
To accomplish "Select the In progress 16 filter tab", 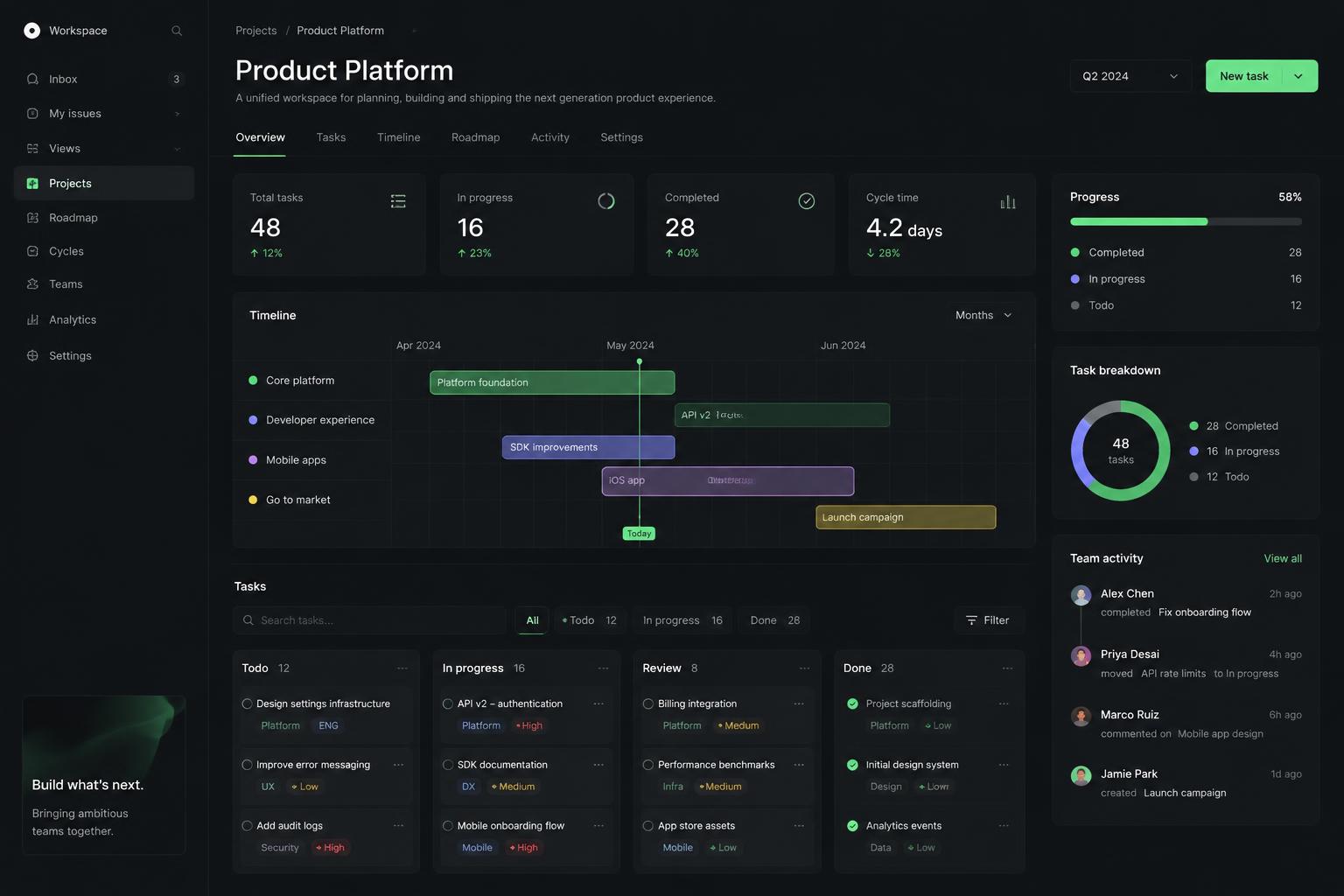I will coord(682,620).
